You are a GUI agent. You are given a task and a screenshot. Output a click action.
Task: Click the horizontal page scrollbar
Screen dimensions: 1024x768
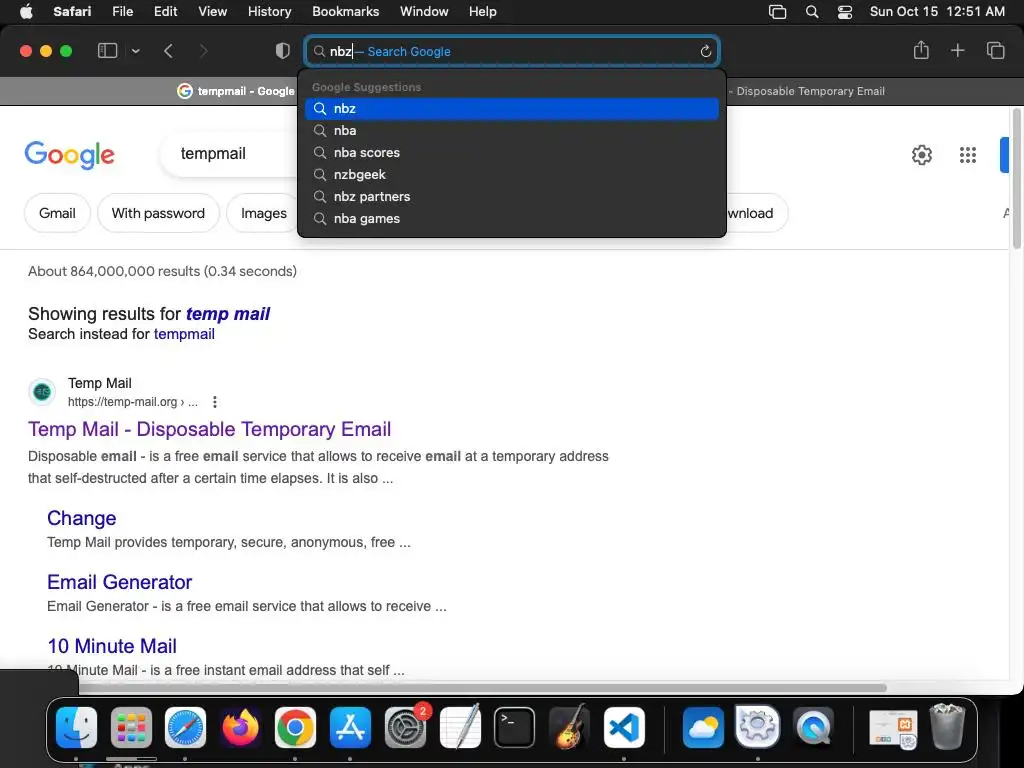coord(483,688)
